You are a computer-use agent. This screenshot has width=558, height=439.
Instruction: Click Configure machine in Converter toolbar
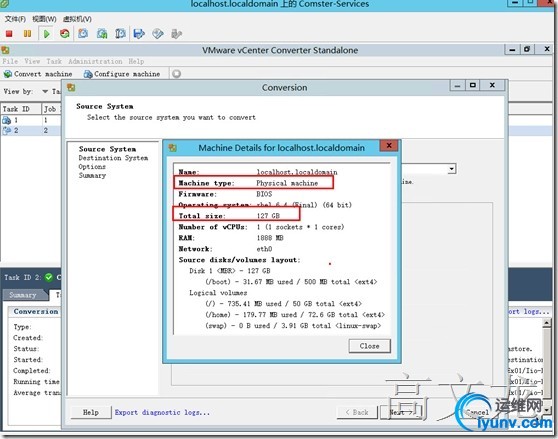tap(122, 74)
